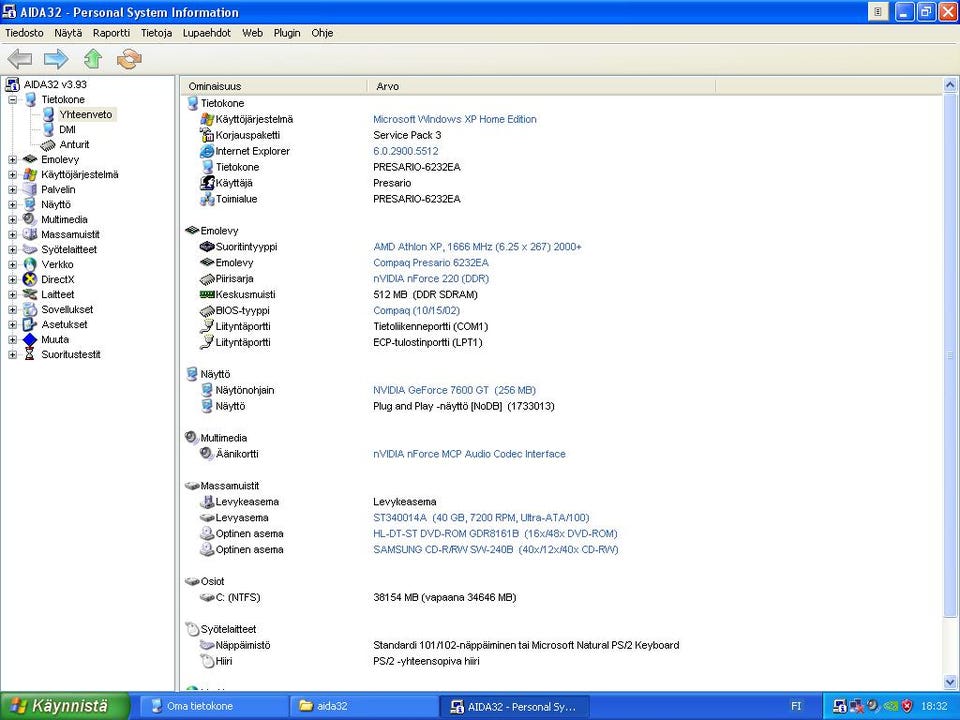960x720 pixels.
Task: Select the Yhteenveto tree icon
Action: pyautogui.click(x=48, y=114)
